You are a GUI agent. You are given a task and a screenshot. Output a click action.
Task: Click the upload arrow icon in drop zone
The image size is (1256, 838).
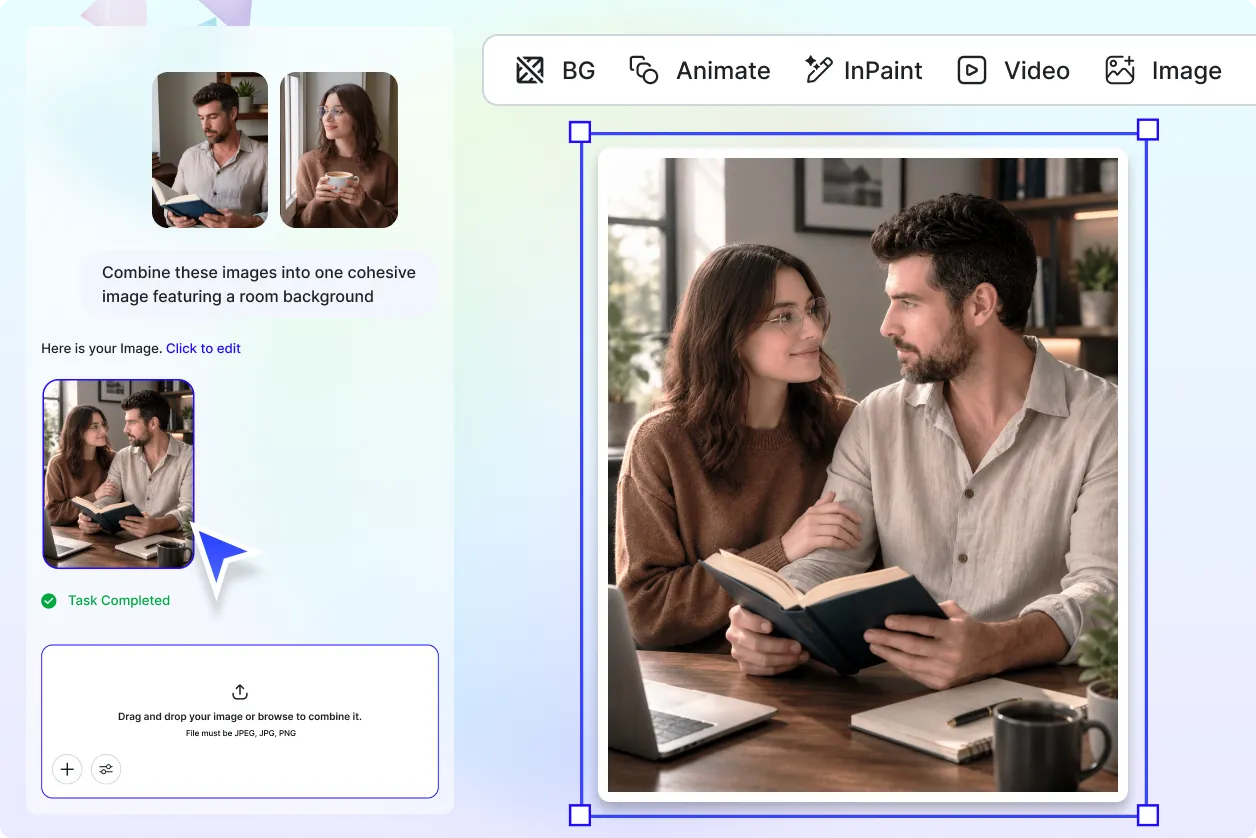tap(240, 692)
